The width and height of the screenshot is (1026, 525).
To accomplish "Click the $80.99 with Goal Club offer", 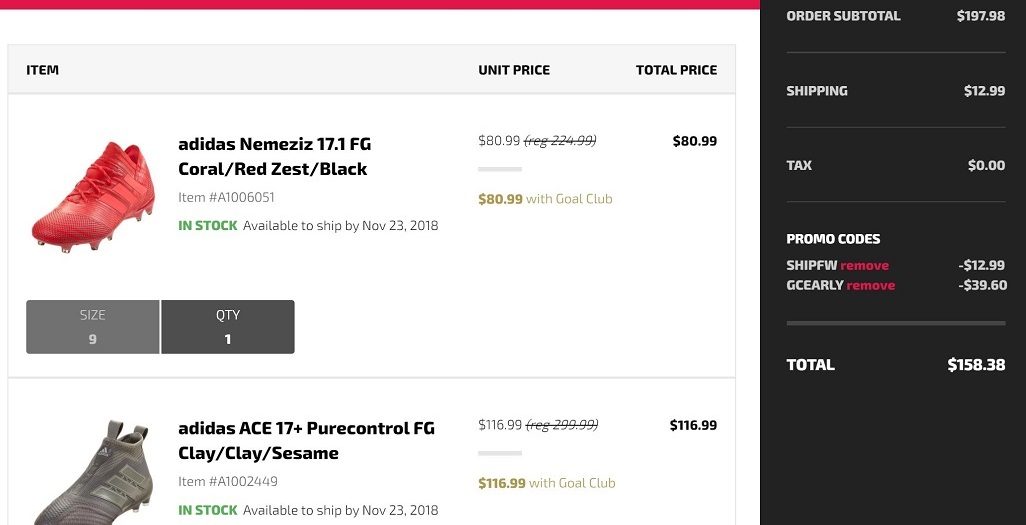I will (x=545, y=199).
